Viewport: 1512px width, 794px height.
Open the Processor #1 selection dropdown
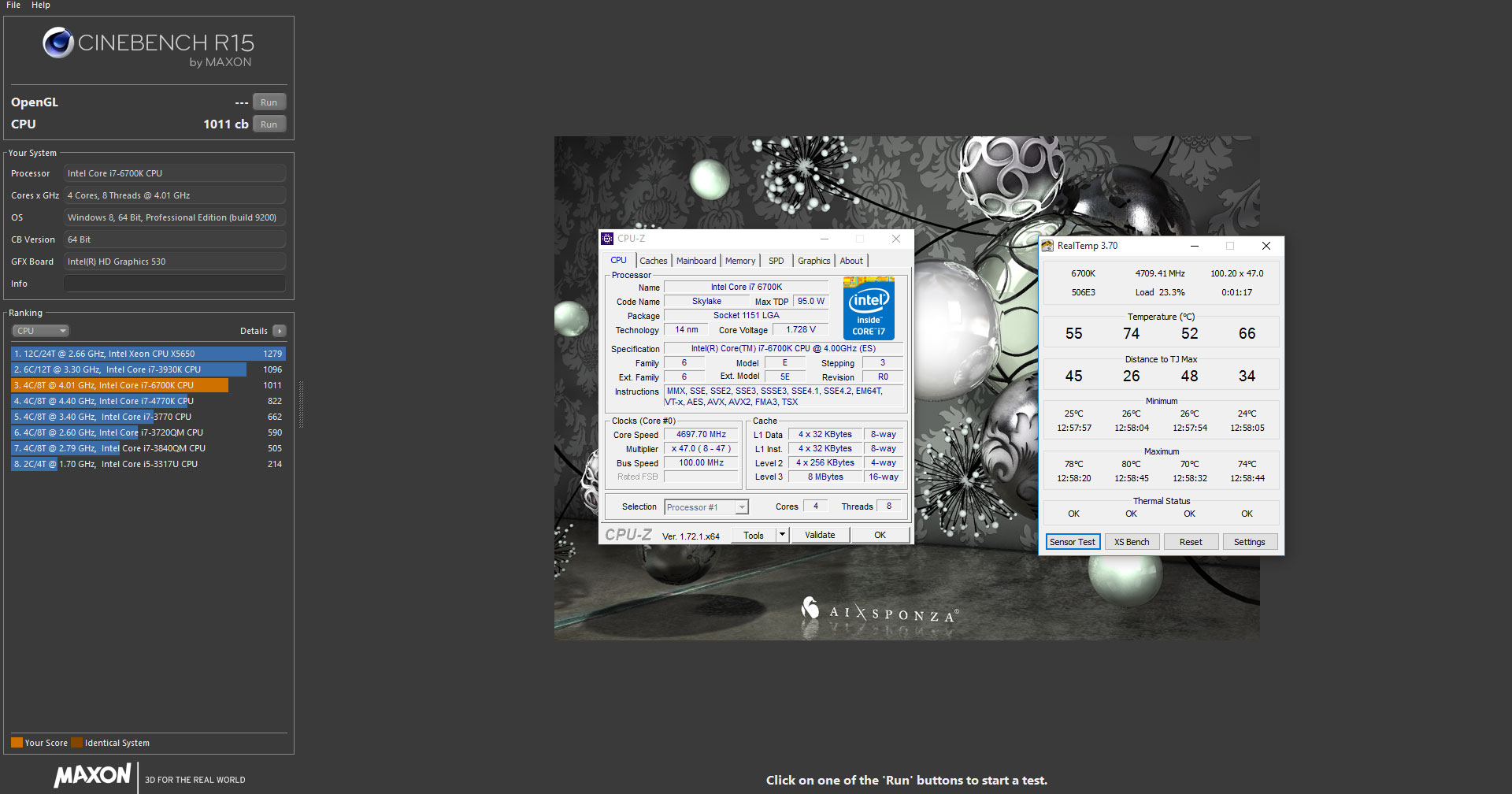click(x=706, y=507)
